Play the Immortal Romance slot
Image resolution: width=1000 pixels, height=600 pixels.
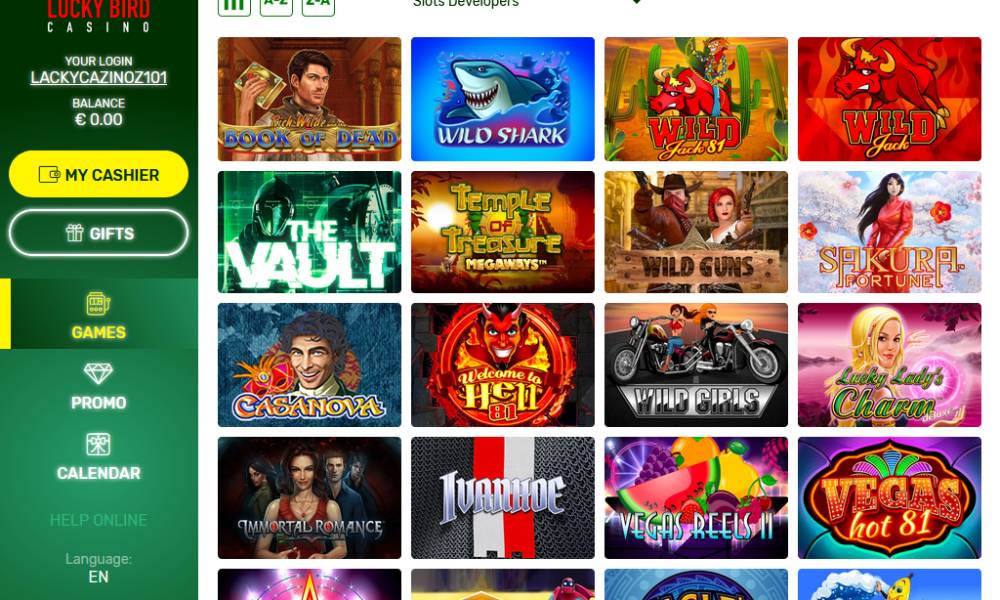click(309, 498)
